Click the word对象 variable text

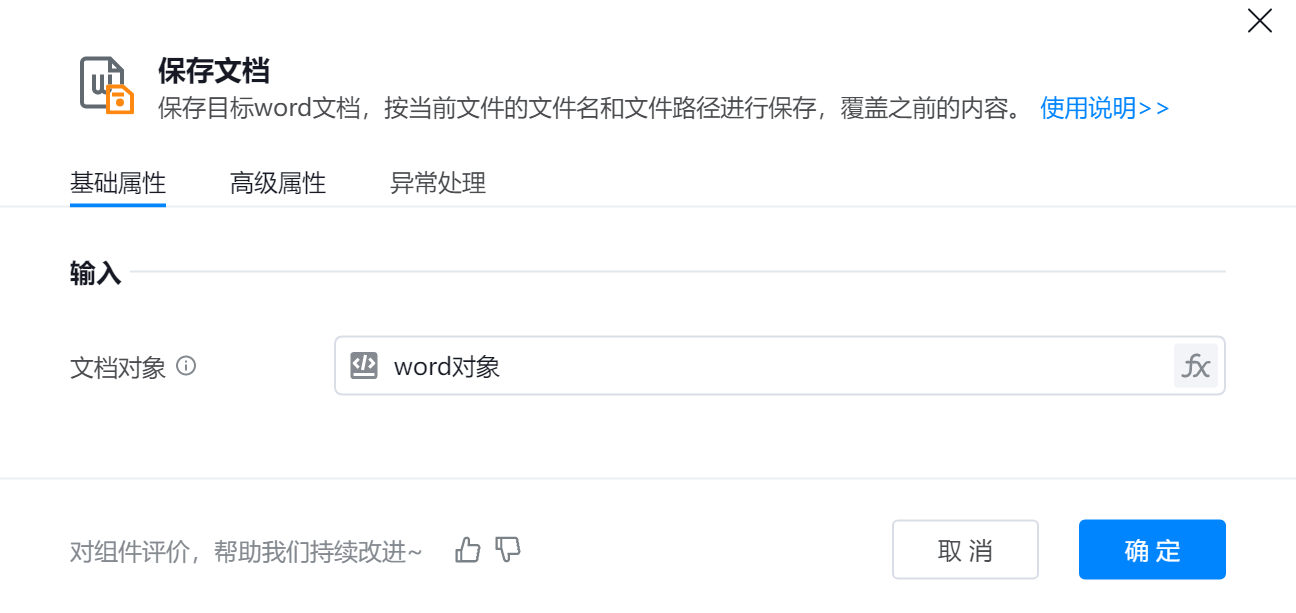click(x=447, y=367)
